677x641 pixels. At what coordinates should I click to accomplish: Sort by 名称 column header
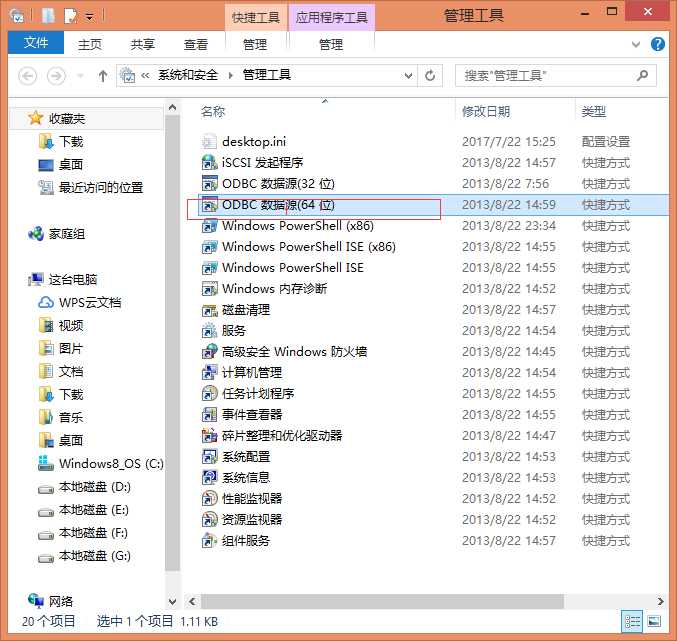pyautogui.click(x=213, y=112)
